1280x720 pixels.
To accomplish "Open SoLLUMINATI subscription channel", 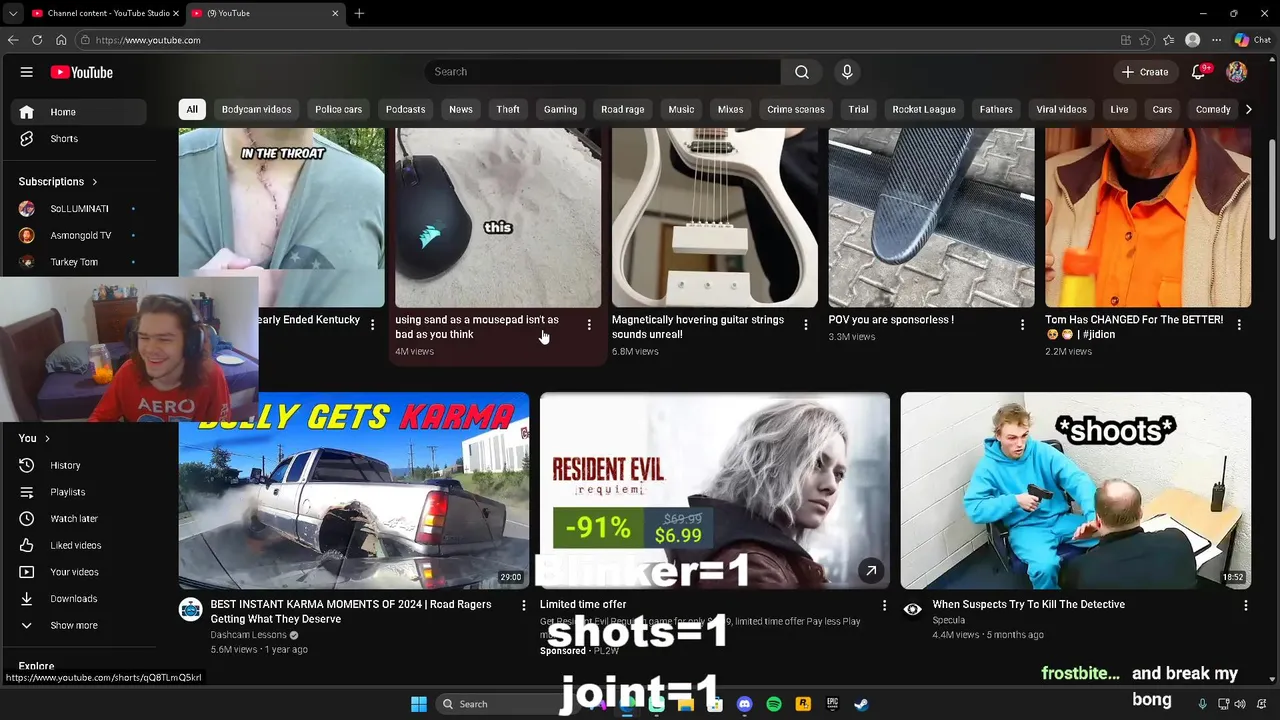I will point(79,209).
